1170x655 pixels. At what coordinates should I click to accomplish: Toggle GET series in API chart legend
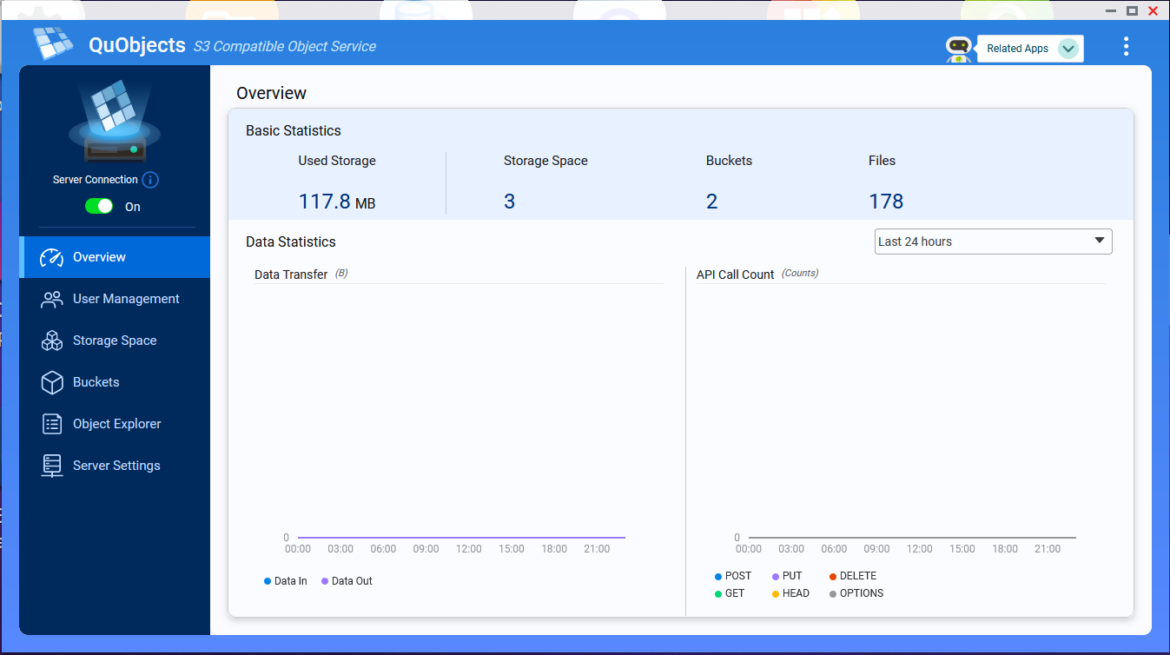tap(729, 594)
